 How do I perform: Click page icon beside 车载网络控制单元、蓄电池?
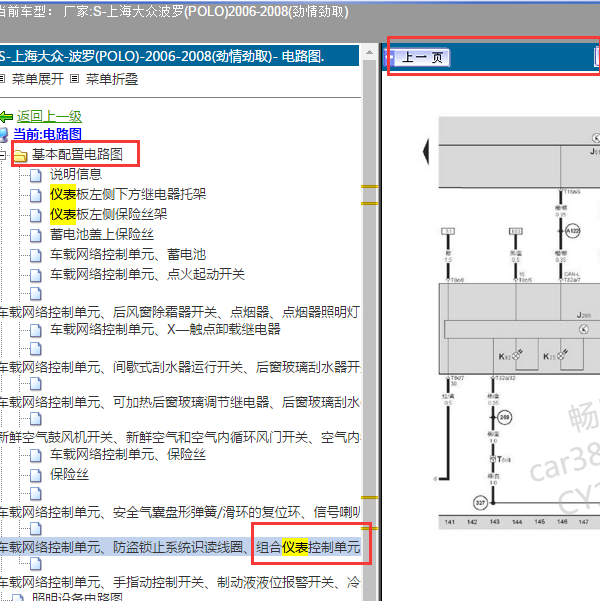(x=36, y=255)
